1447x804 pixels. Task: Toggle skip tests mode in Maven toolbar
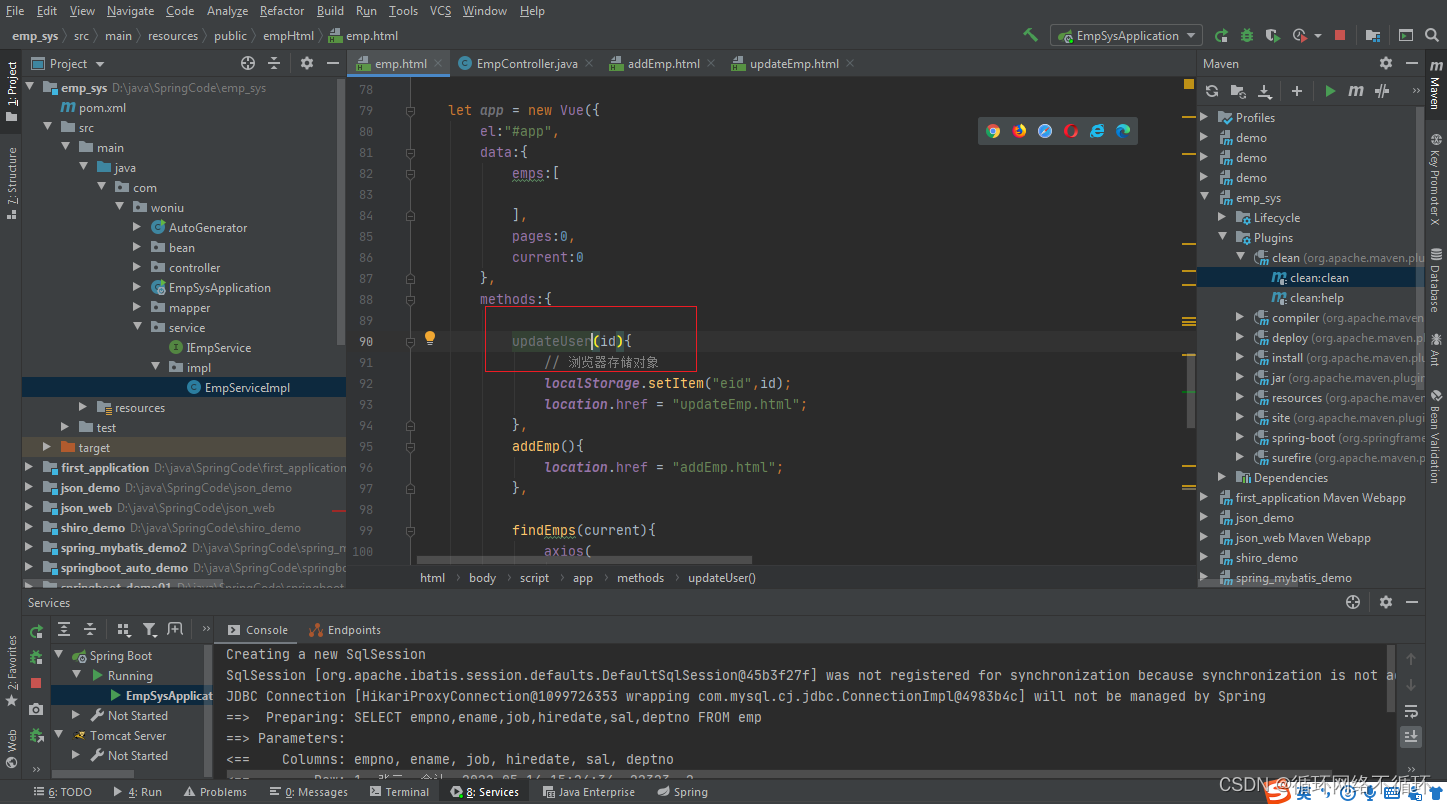pyautogui.click(x=1381, y=91)
